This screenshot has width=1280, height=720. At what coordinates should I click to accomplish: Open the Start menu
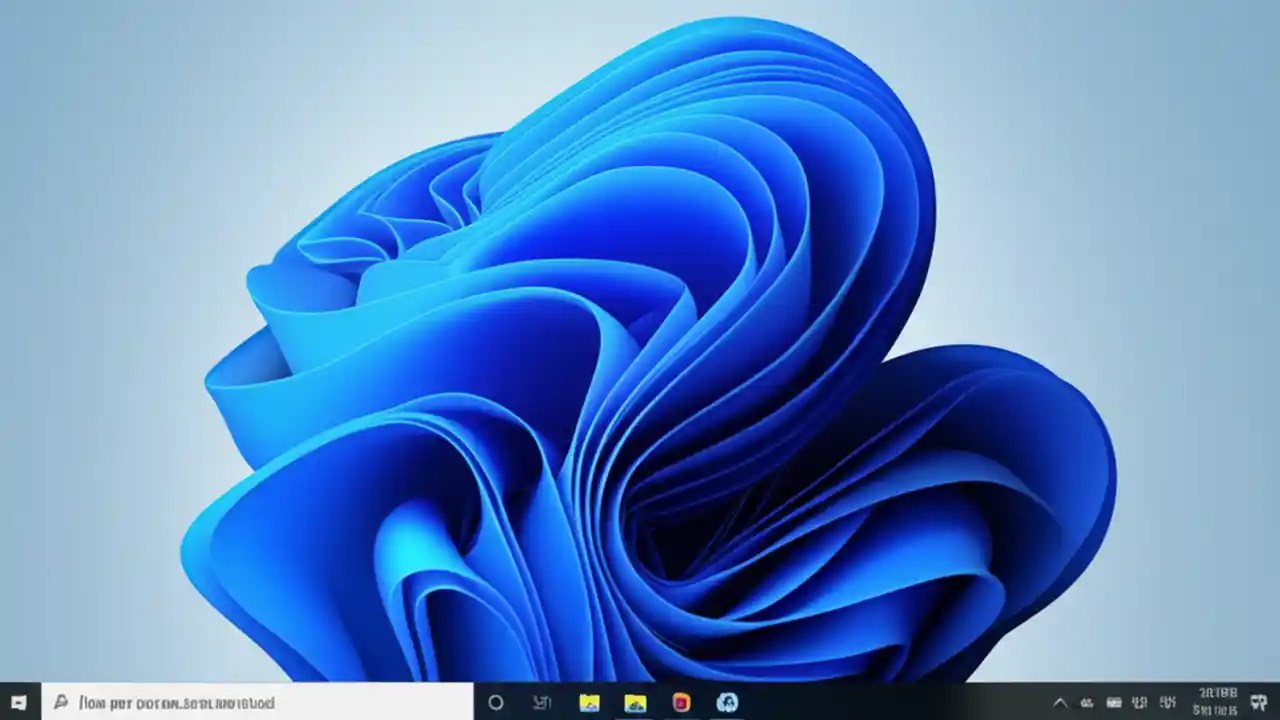[x=16, y=704]
